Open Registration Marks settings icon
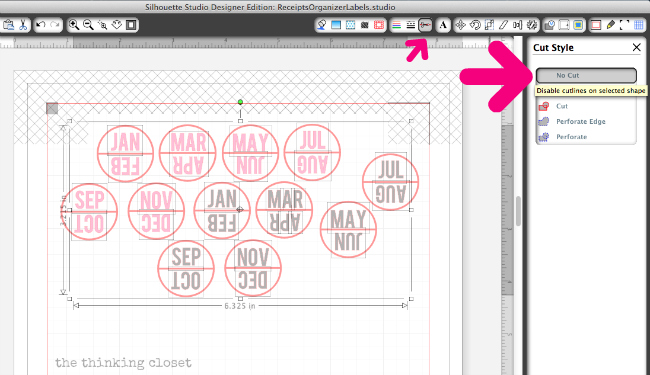This screenshot has height=375, width=650. point(624,25)
